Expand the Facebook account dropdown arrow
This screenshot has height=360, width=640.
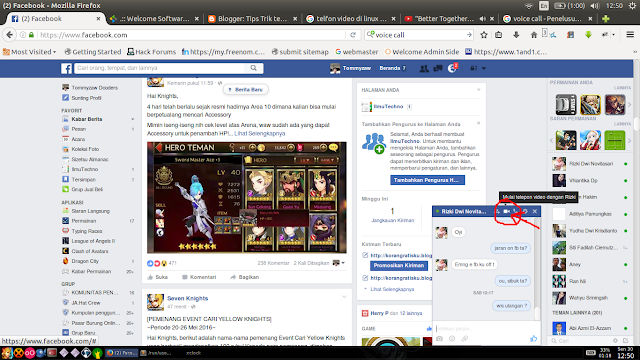point(484,68)
